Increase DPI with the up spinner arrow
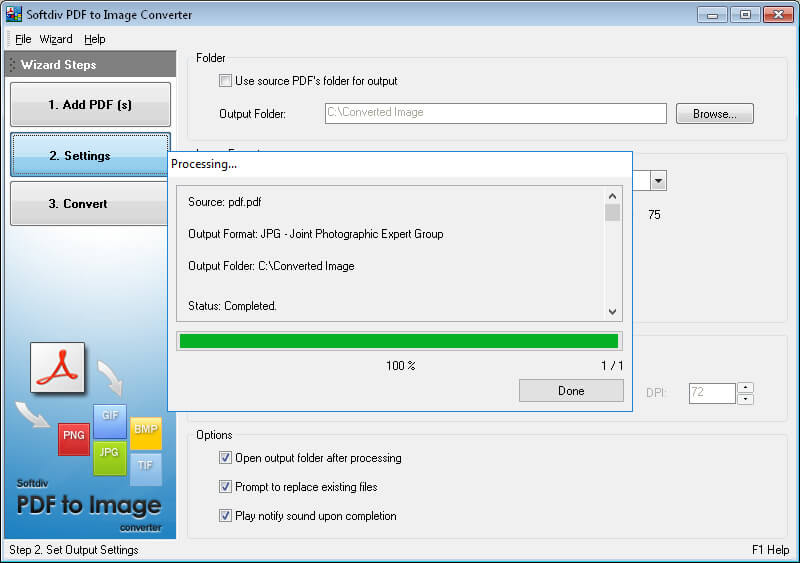 pos(745,387)
